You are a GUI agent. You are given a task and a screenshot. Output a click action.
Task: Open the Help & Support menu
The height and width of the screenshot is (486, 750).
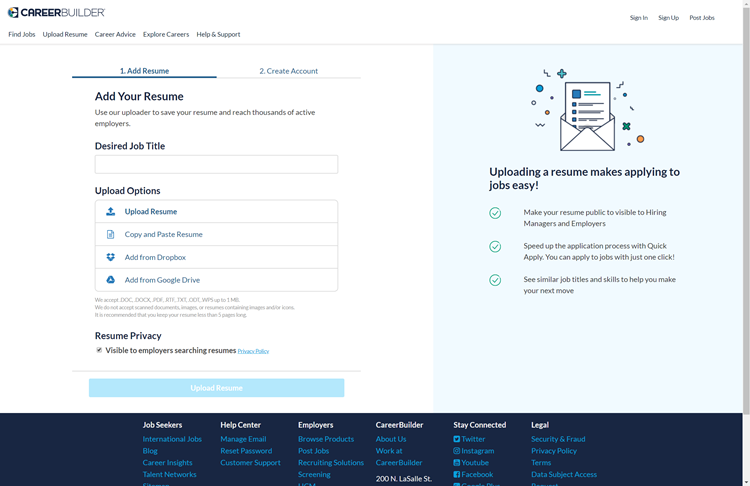pyautogui.click(x=218, y=34)
